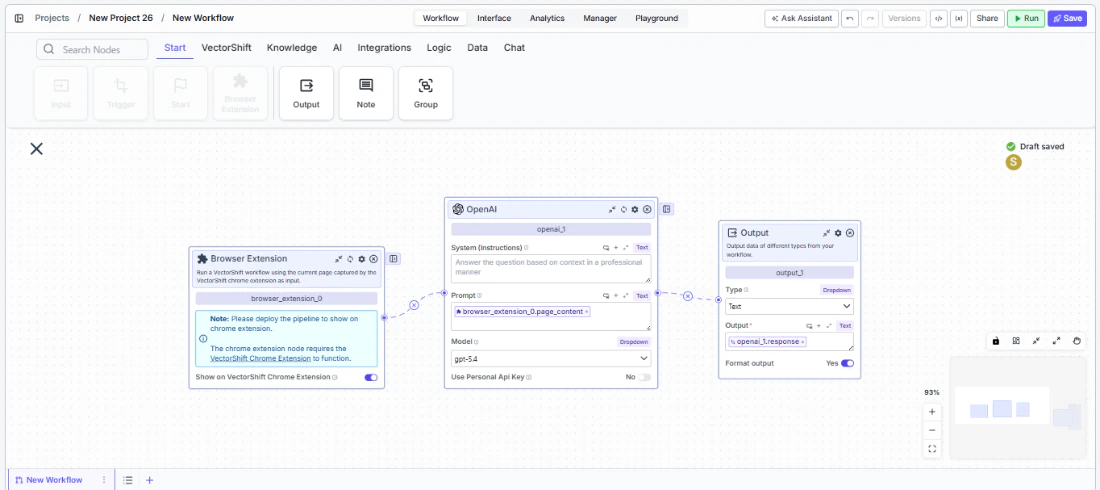Refresh the OpenAI node
The image size is (1100, 490).
click(x=624, y=209)
